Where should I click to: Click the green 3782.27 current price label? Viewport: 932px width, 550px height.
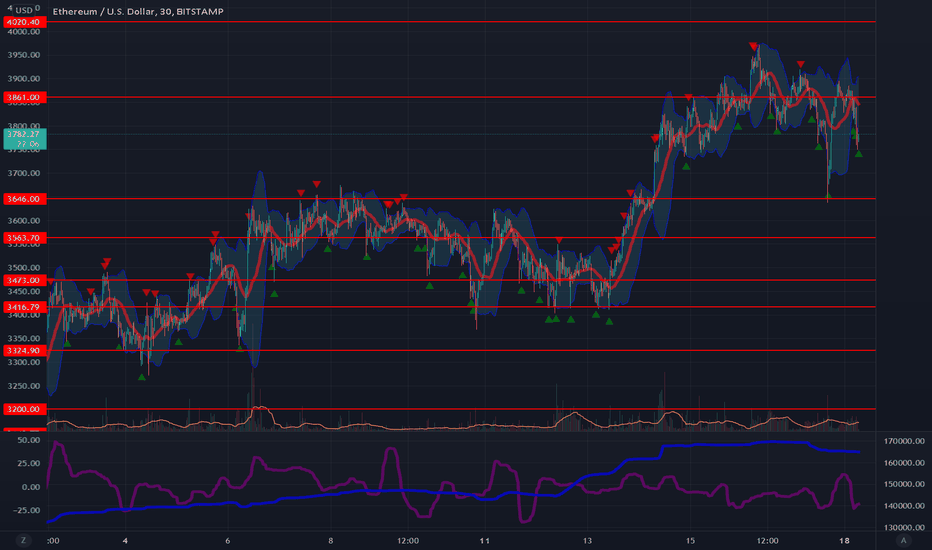24,139
